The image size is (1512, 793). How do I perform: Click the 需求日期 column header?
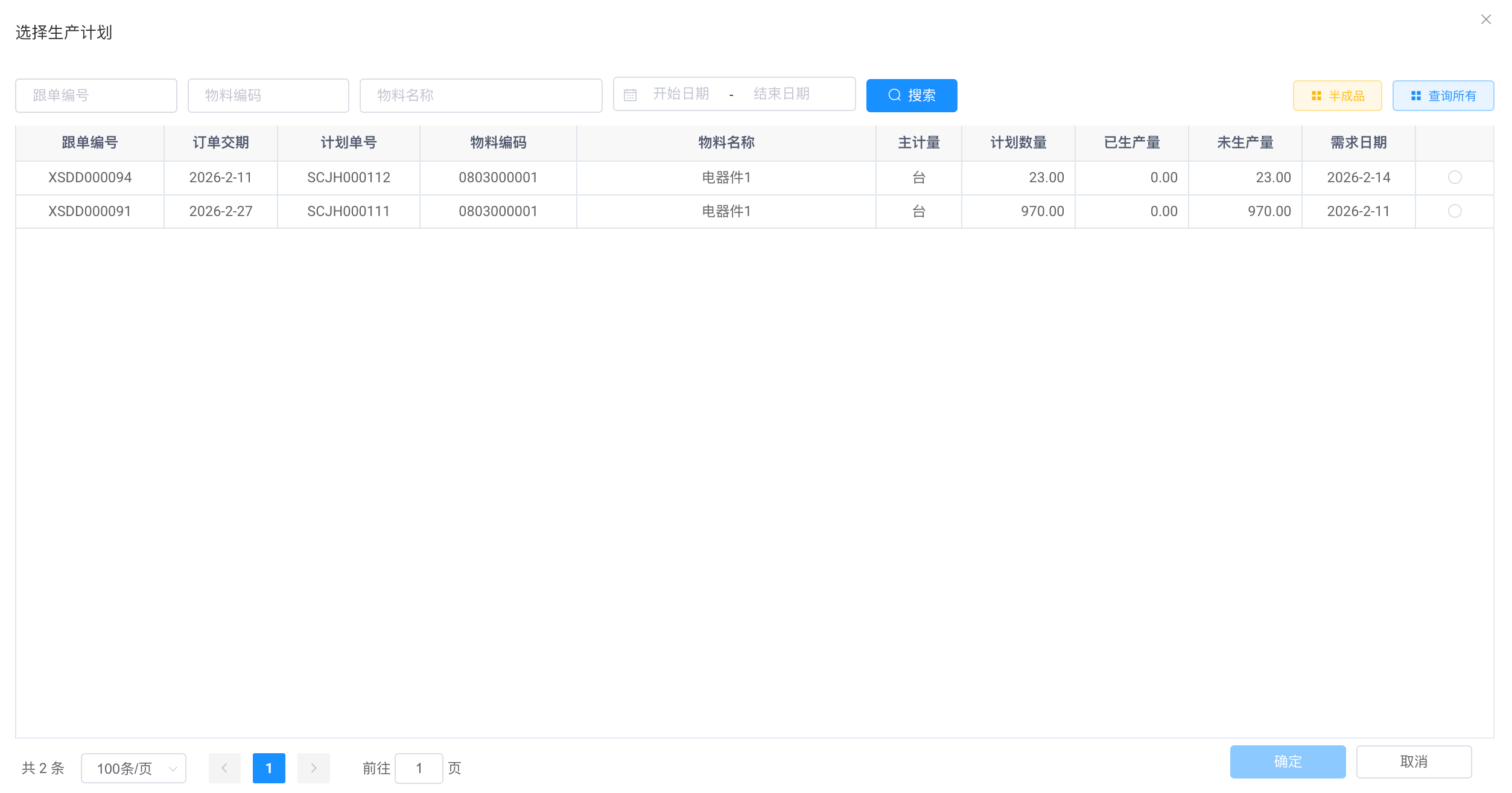pos(1358,143)
